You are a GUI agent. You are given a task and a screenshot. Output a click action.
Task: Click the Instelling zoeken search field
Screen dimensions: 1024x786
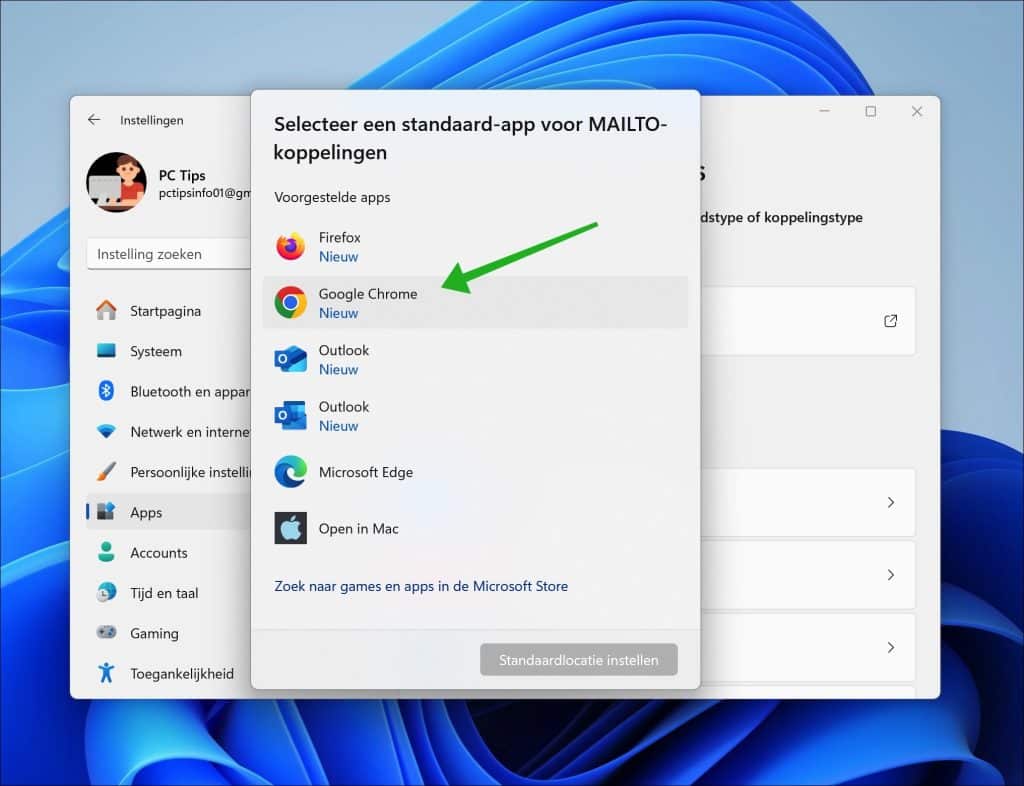click(169, 254)
